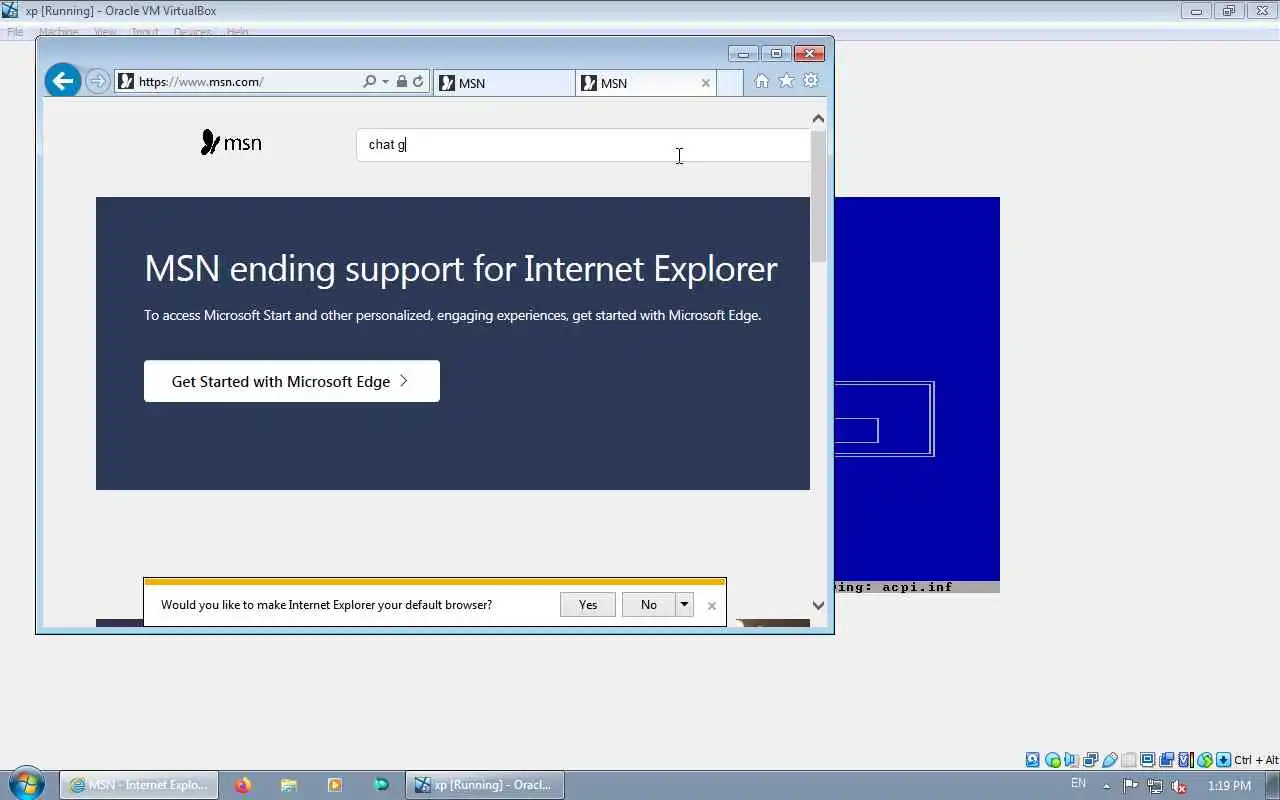
Task: Switch to the first MSN tab
Action: pos(504,83)
